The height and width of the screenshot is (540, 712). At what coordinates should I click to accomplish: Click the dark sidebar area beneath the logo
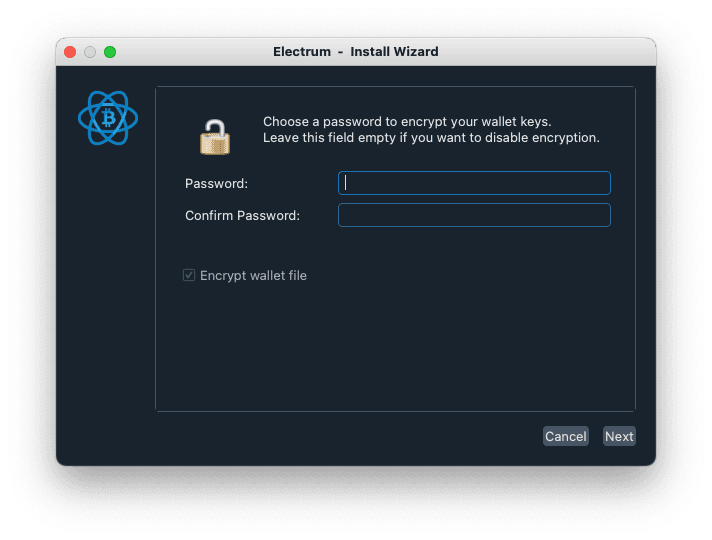tap(106, 300)
